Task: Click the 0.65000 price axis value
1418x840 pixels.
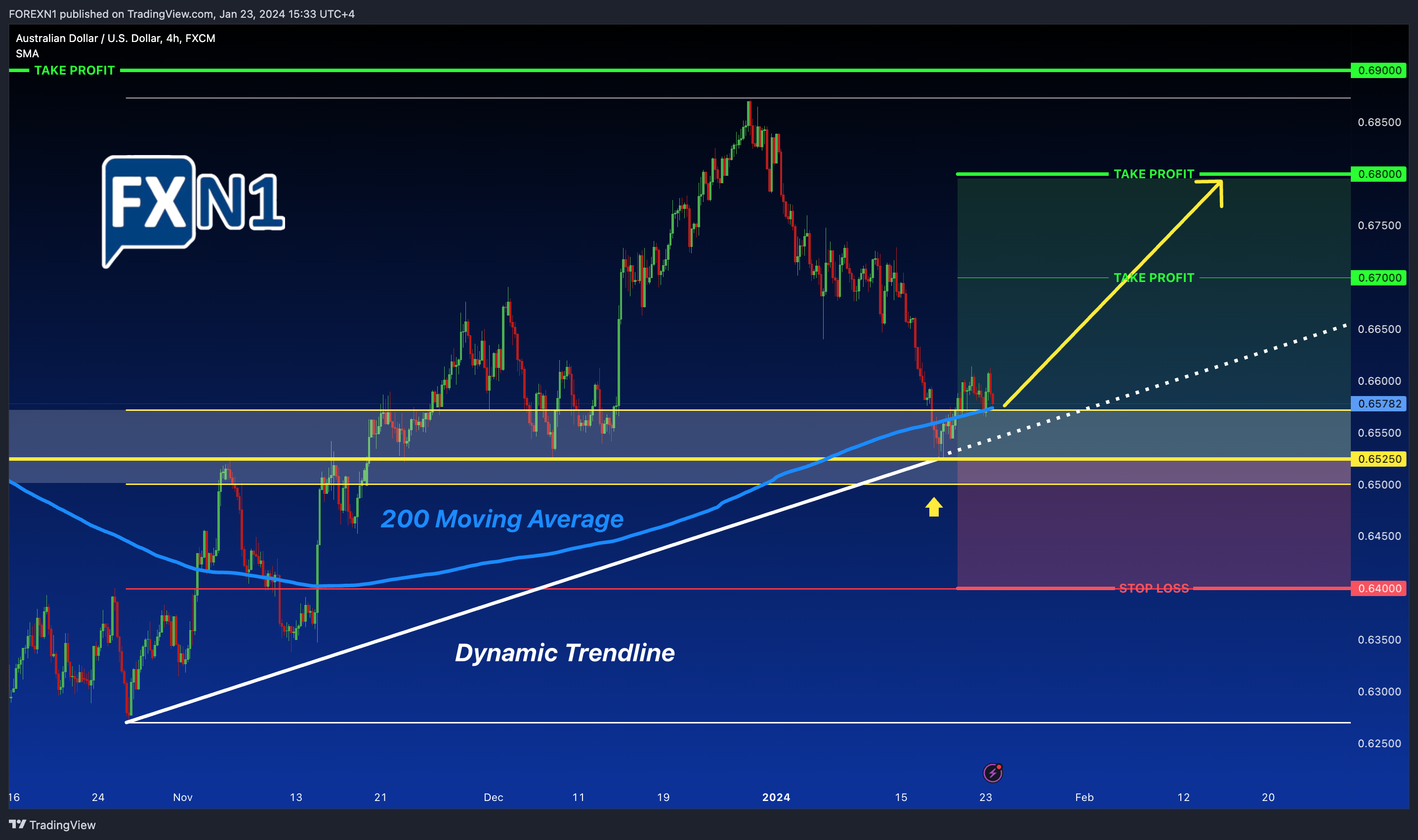Action: point(1379,484)
